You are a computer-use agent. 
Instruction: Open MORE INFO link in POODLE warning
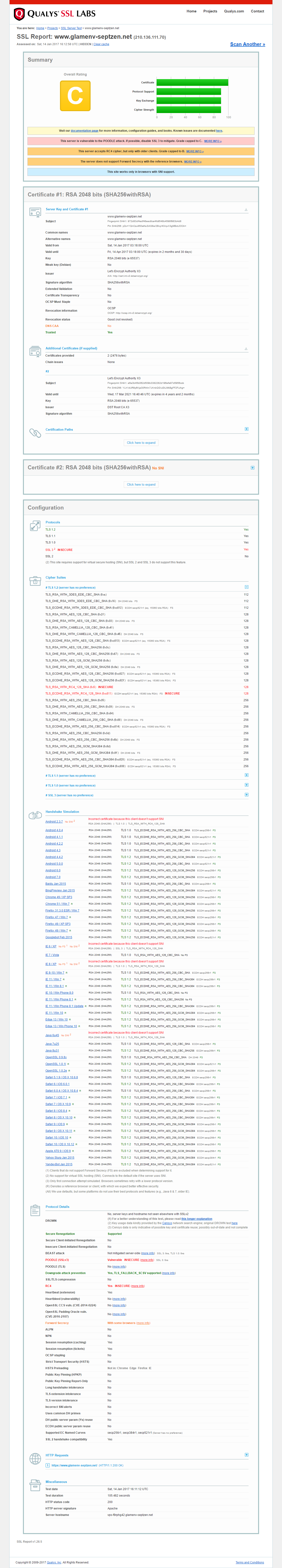(x=212, y=141)
